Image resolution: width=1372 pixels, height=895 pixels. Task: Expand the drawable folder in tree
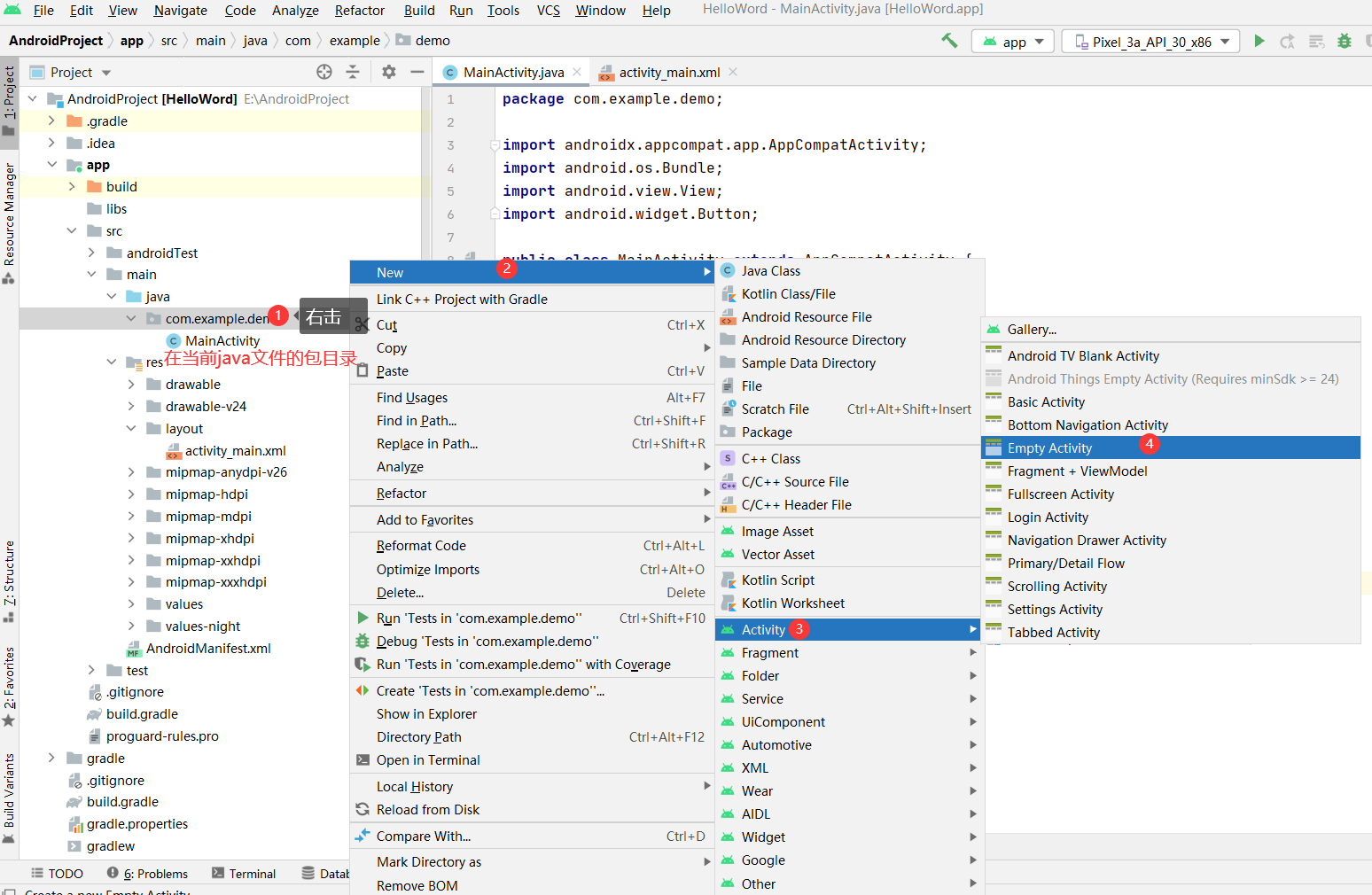(x=131, y=385)
